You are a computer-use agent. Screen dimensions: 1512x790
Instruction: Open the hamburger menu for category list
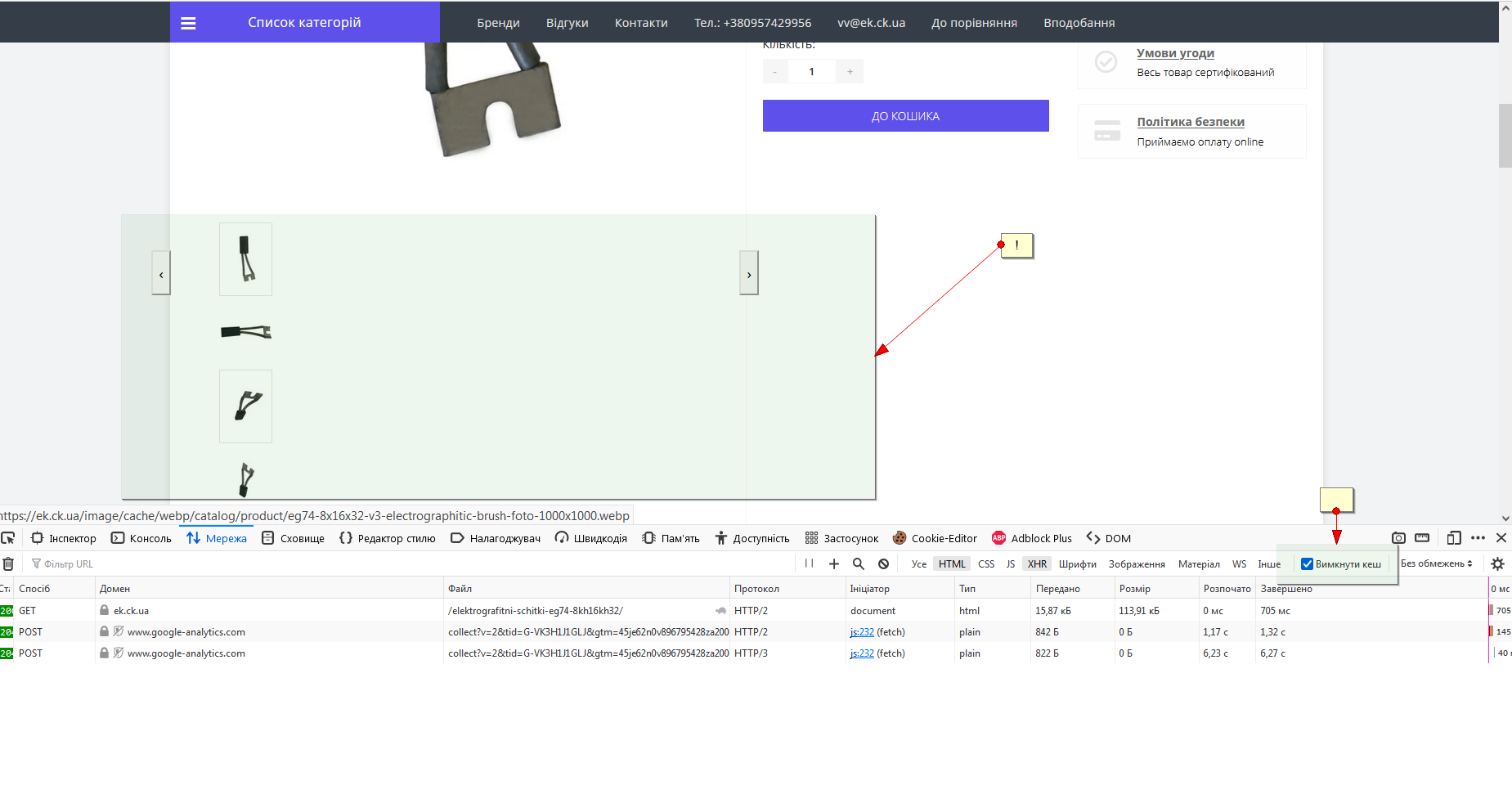188,23
